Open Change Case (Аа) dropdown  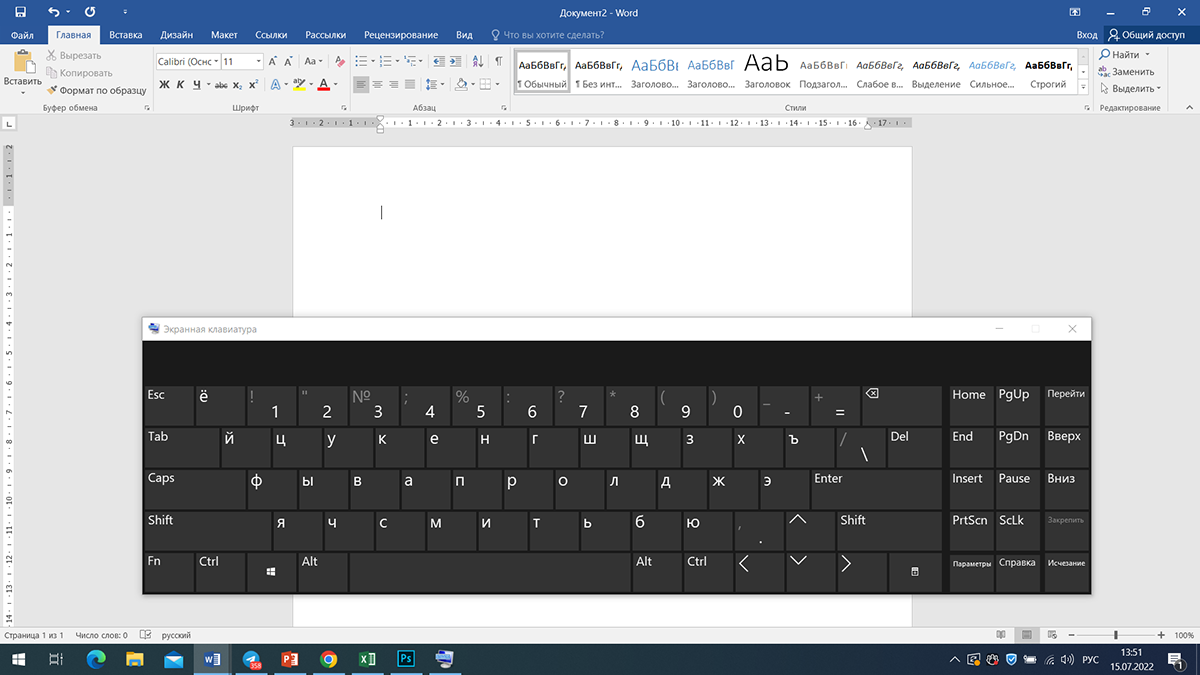(314, 61)
